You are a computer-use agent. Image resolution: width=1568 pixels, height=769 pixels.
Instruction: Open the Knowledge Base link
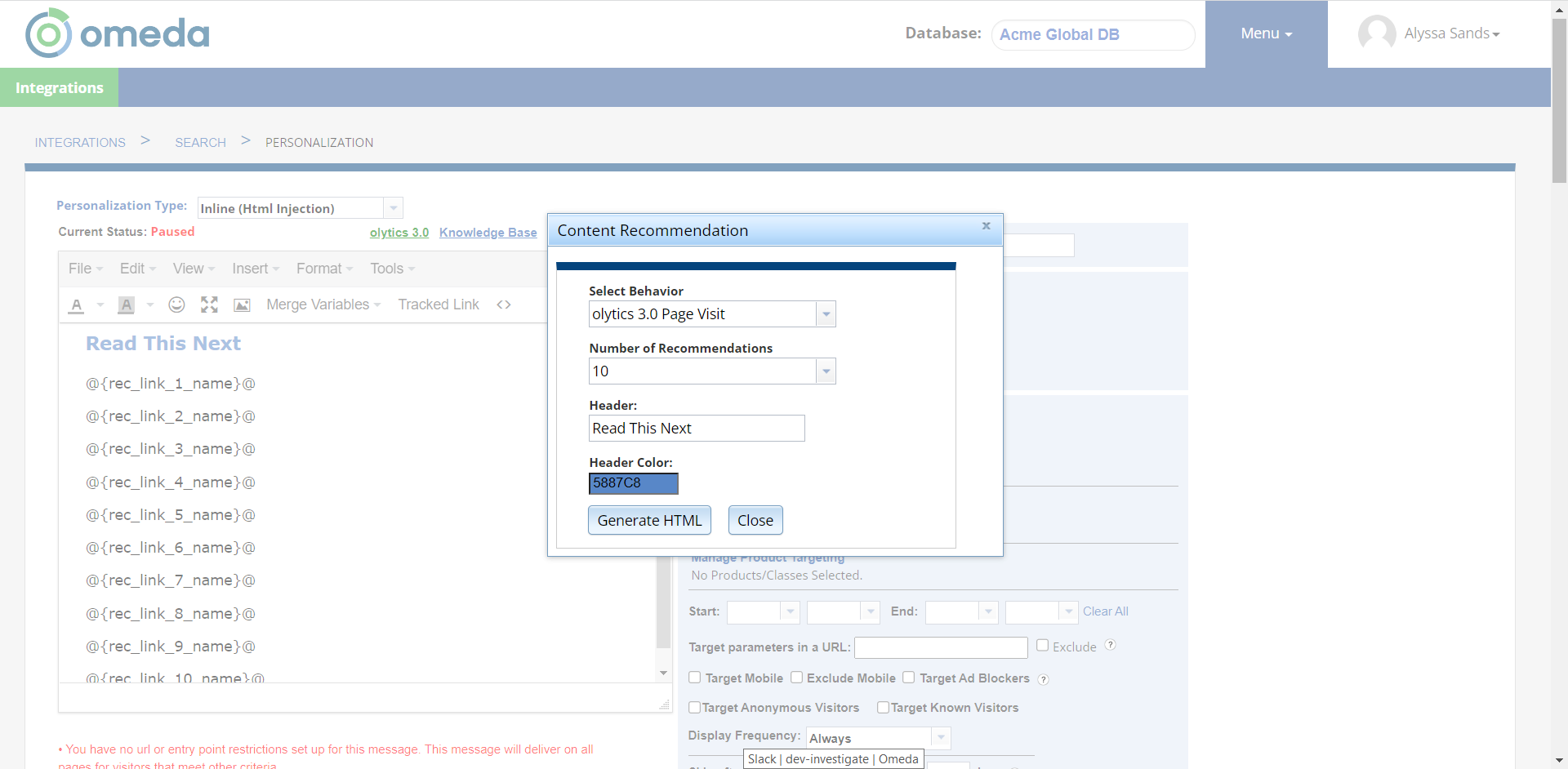pyautogui.click(x=488, y=233)
